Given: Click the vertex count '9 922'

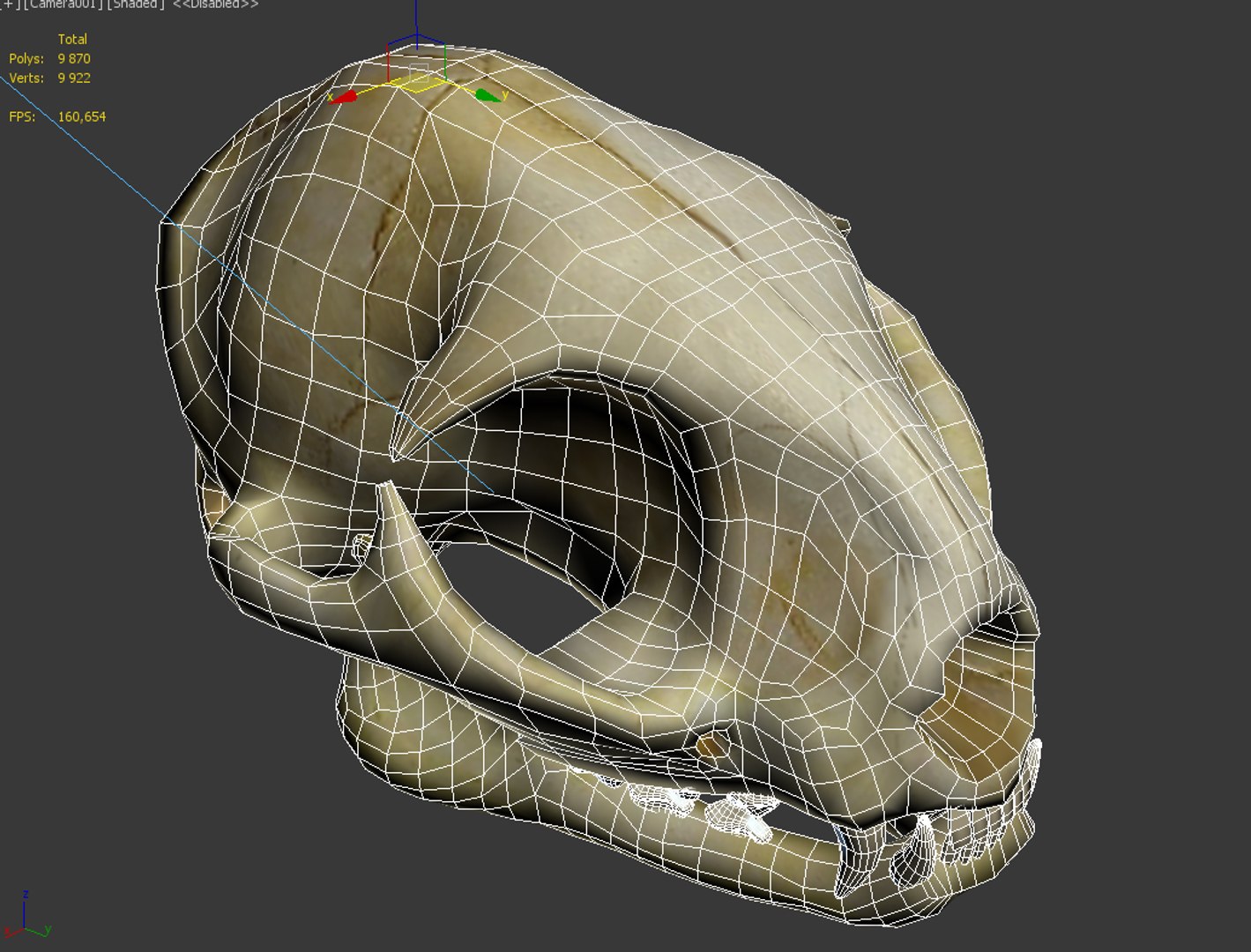Looking at the screenshot, I should point(74,78).
